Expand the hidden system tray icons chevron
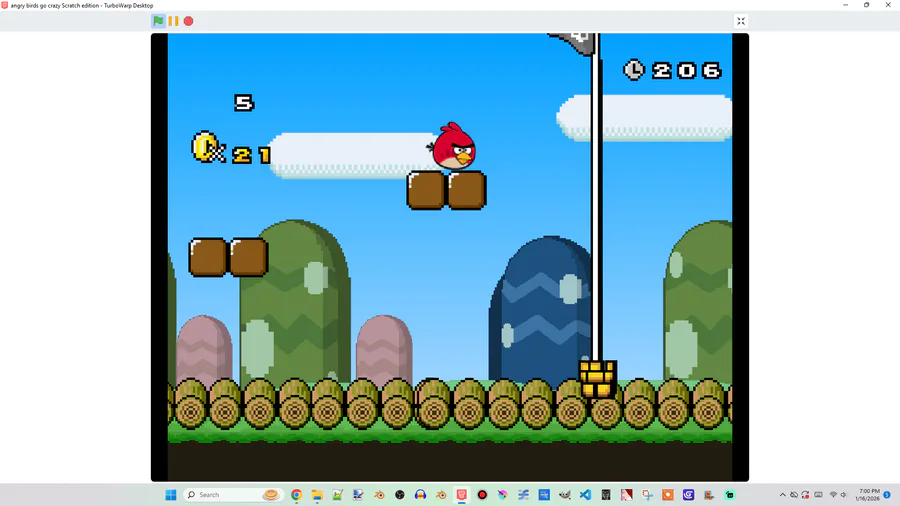Image resolution: width=900 pixels, height=506 pixels. tap(782, 495)
